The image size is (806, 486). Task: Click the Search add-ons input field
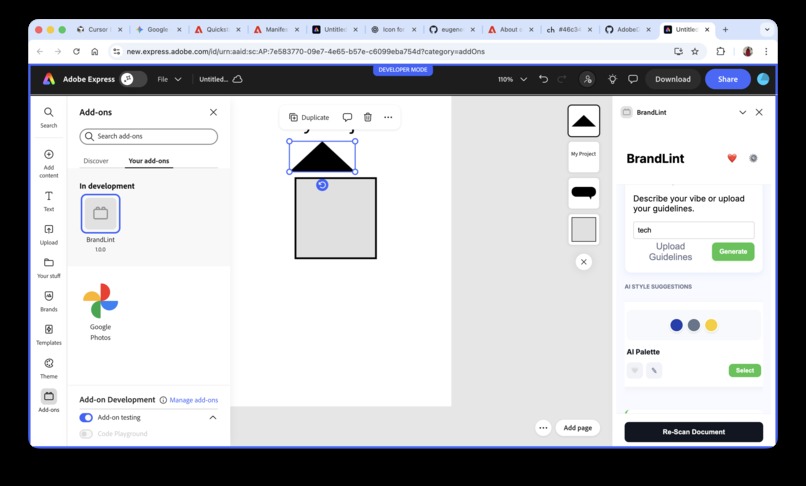(x=149, y=136)
